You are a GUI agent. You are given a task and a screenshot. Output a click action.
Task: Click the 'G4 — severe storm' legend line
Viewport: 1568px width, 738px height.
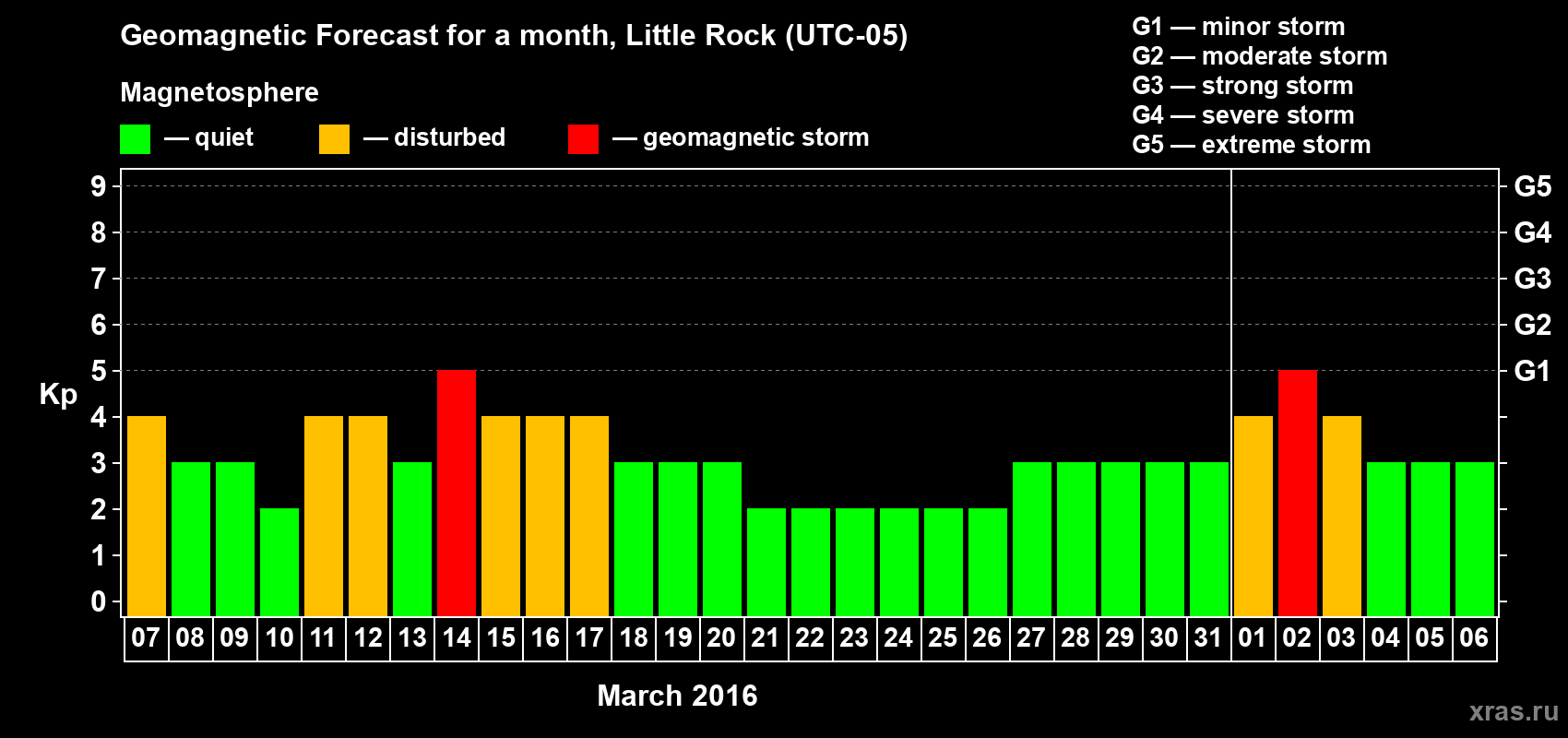pyautogui.click(x=1243, y=115)
